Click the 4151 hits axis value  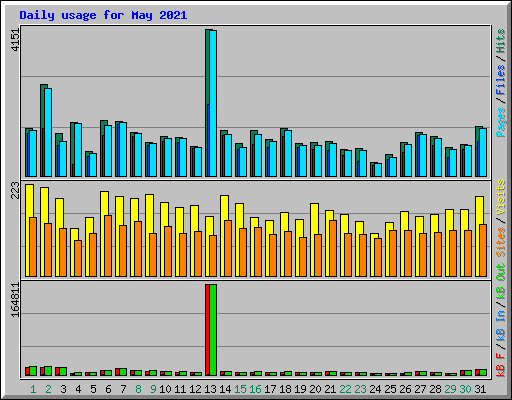click(15, 40)
